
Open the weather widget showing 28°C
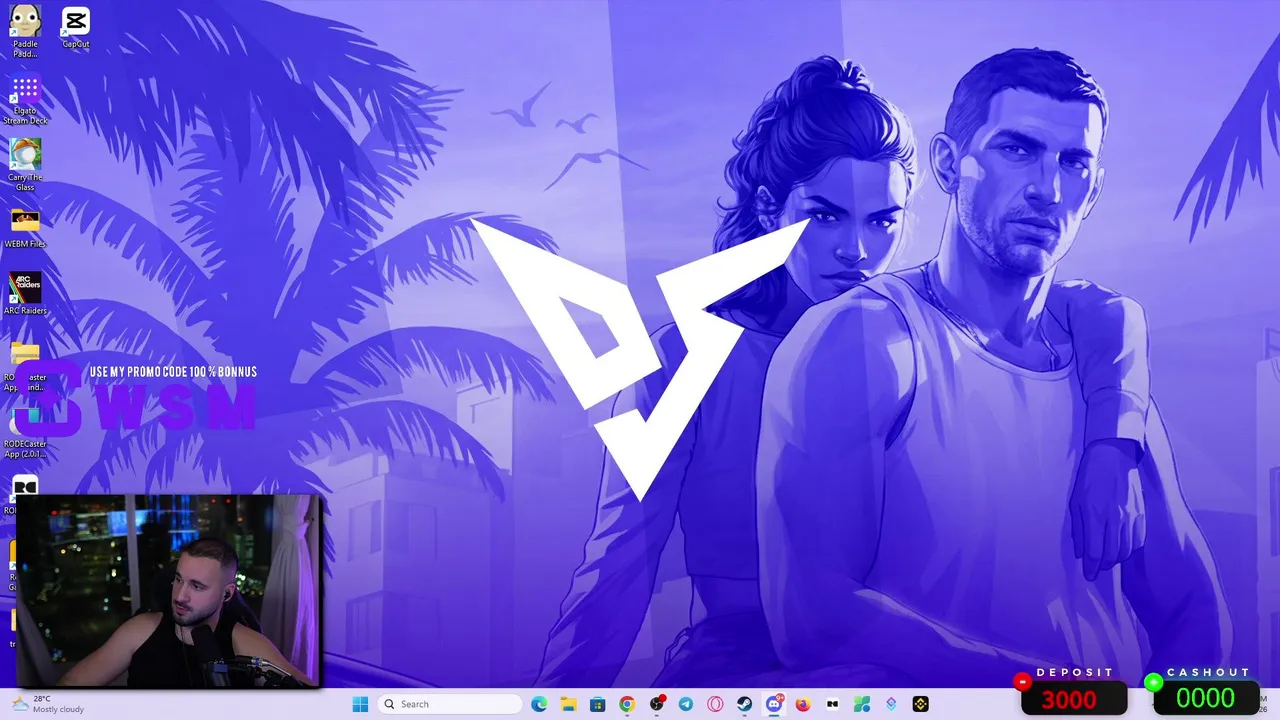[48, 704]
